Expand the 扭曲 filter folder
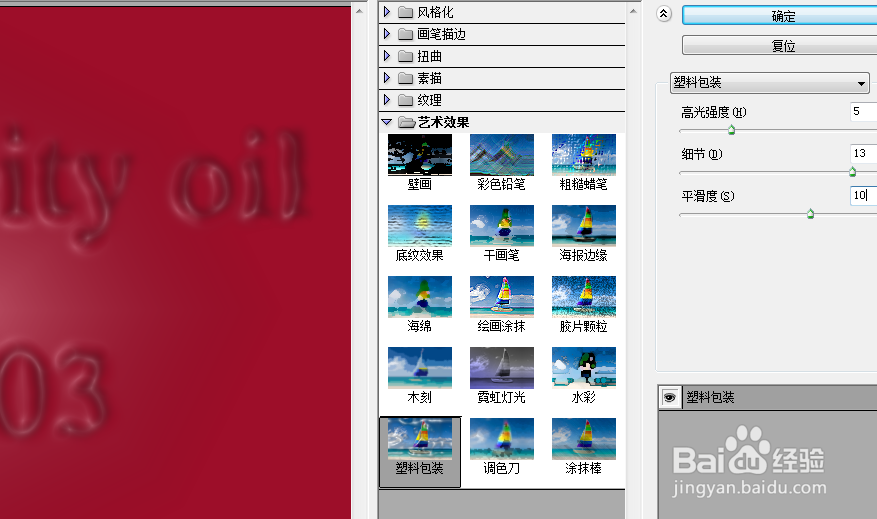This screenshot has height=519, width=877. tap(386, 56)
